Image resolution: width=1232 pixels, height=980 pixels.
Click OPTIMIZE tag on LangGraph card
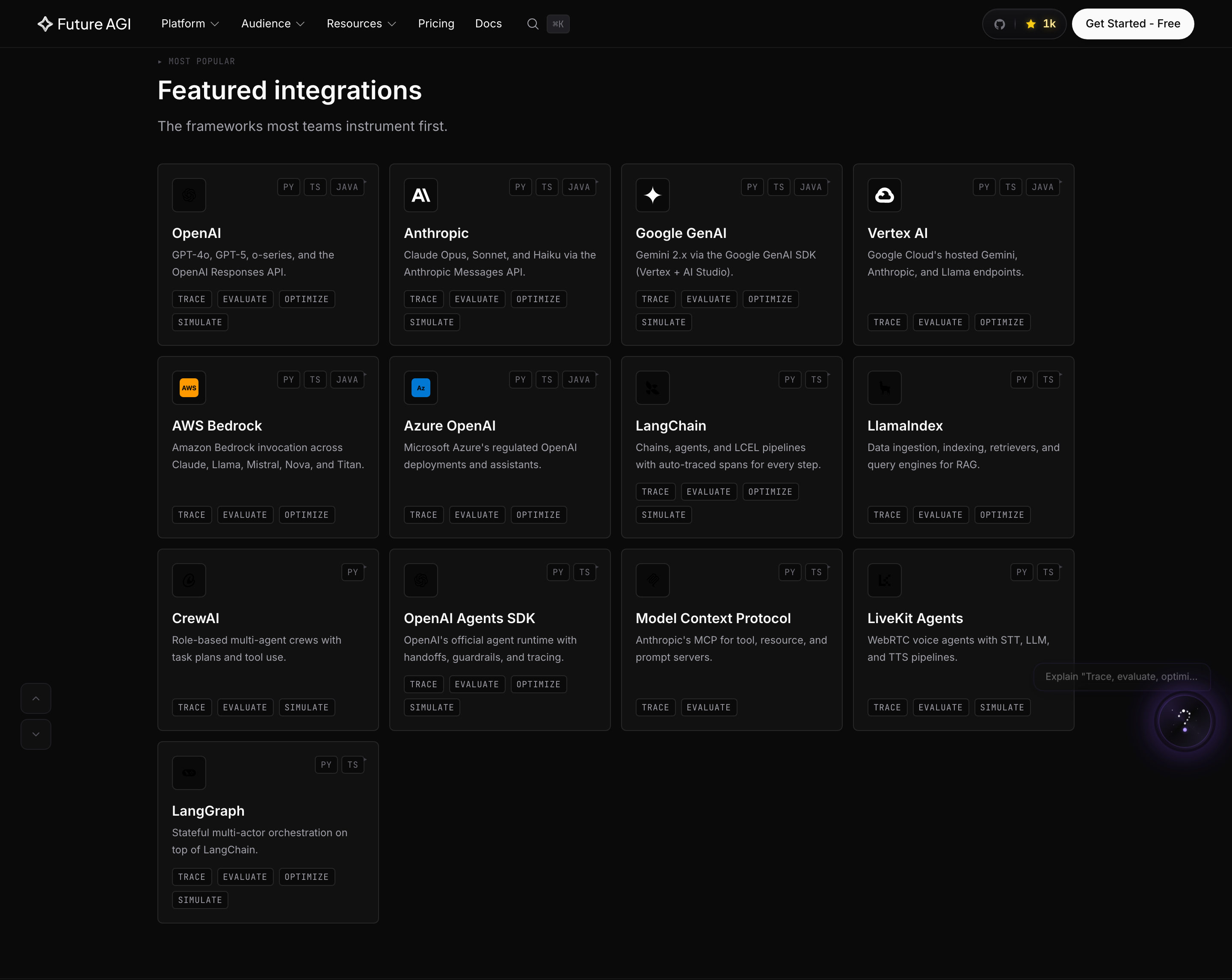tap(307, 877)
